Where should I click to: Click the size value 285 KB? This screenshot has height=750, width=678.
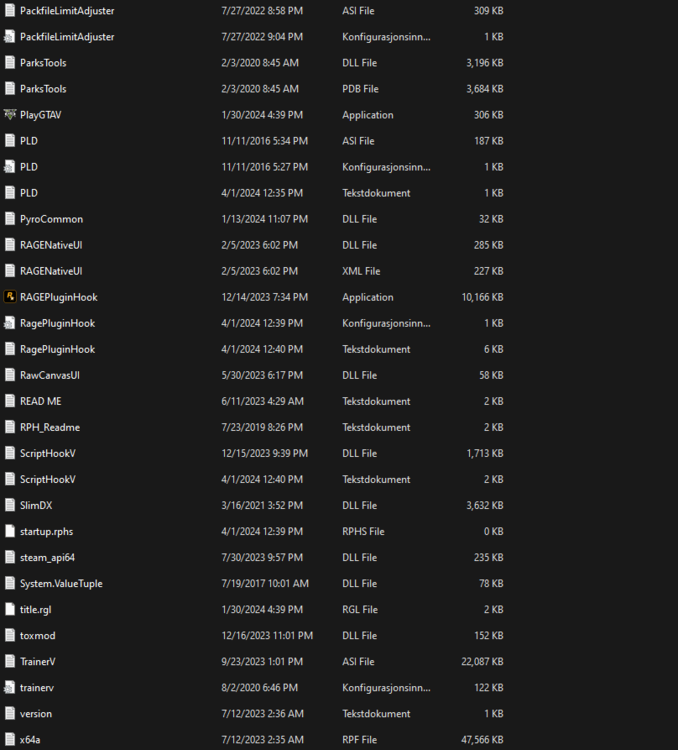point(489,245)
